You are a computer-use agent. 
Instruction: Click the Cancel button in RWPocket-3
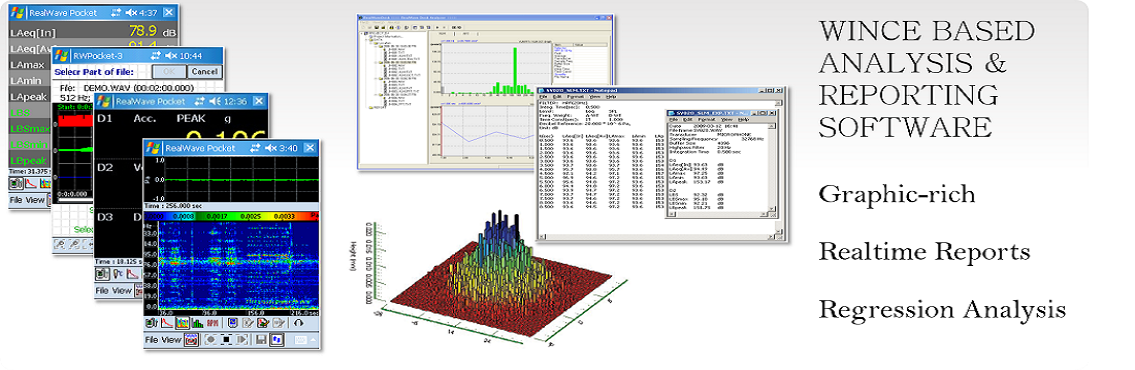click(x=204, y=72)
